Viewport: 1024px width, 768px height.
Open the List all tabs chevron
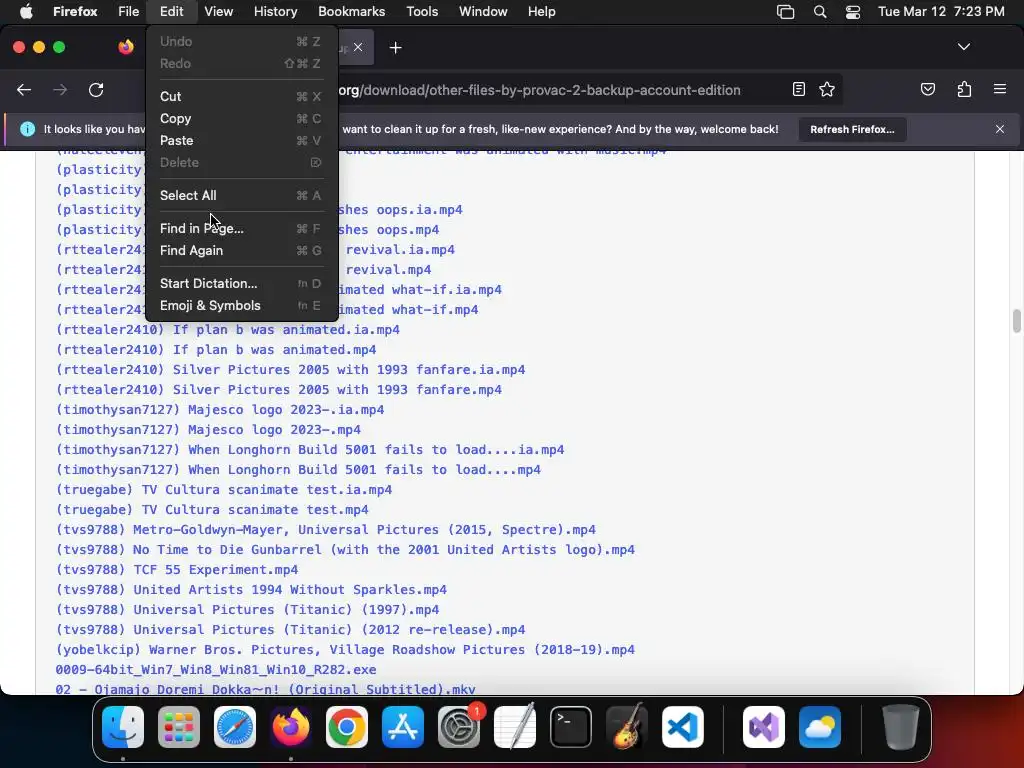tap(963, 47)
